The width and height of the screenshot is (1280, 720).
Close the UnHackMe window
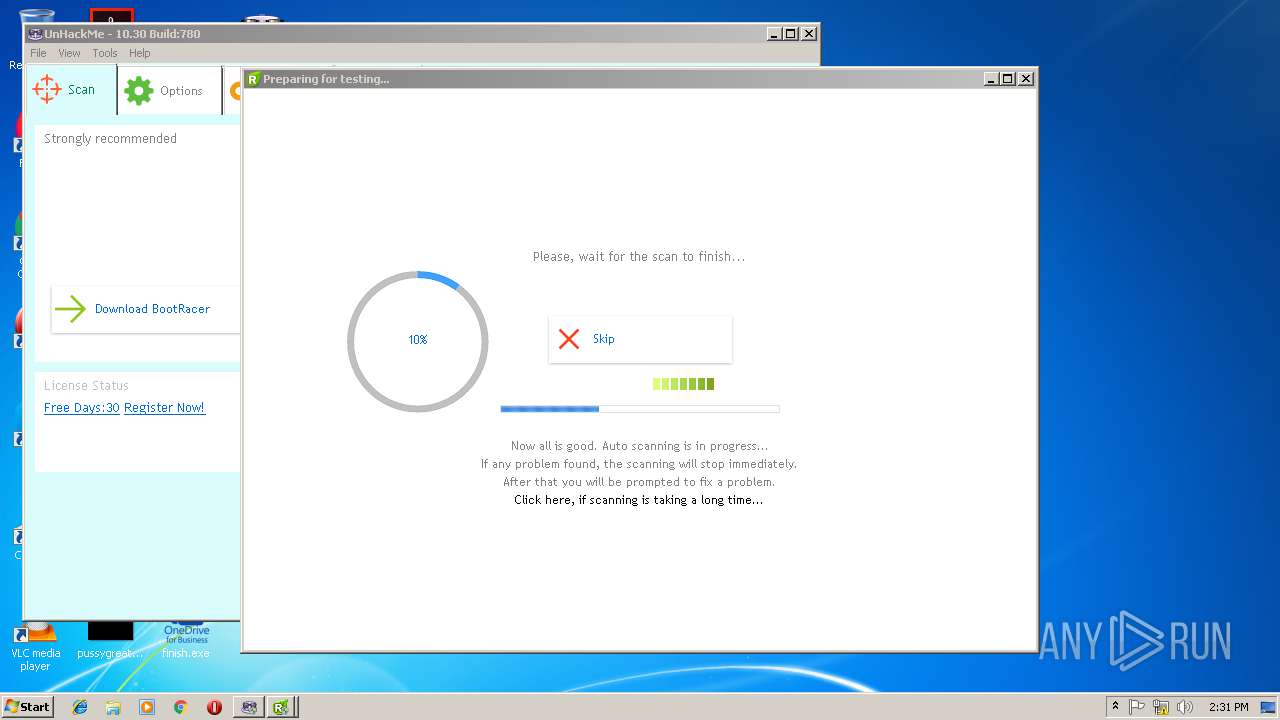pyautogui.click(x=809, y=34)
